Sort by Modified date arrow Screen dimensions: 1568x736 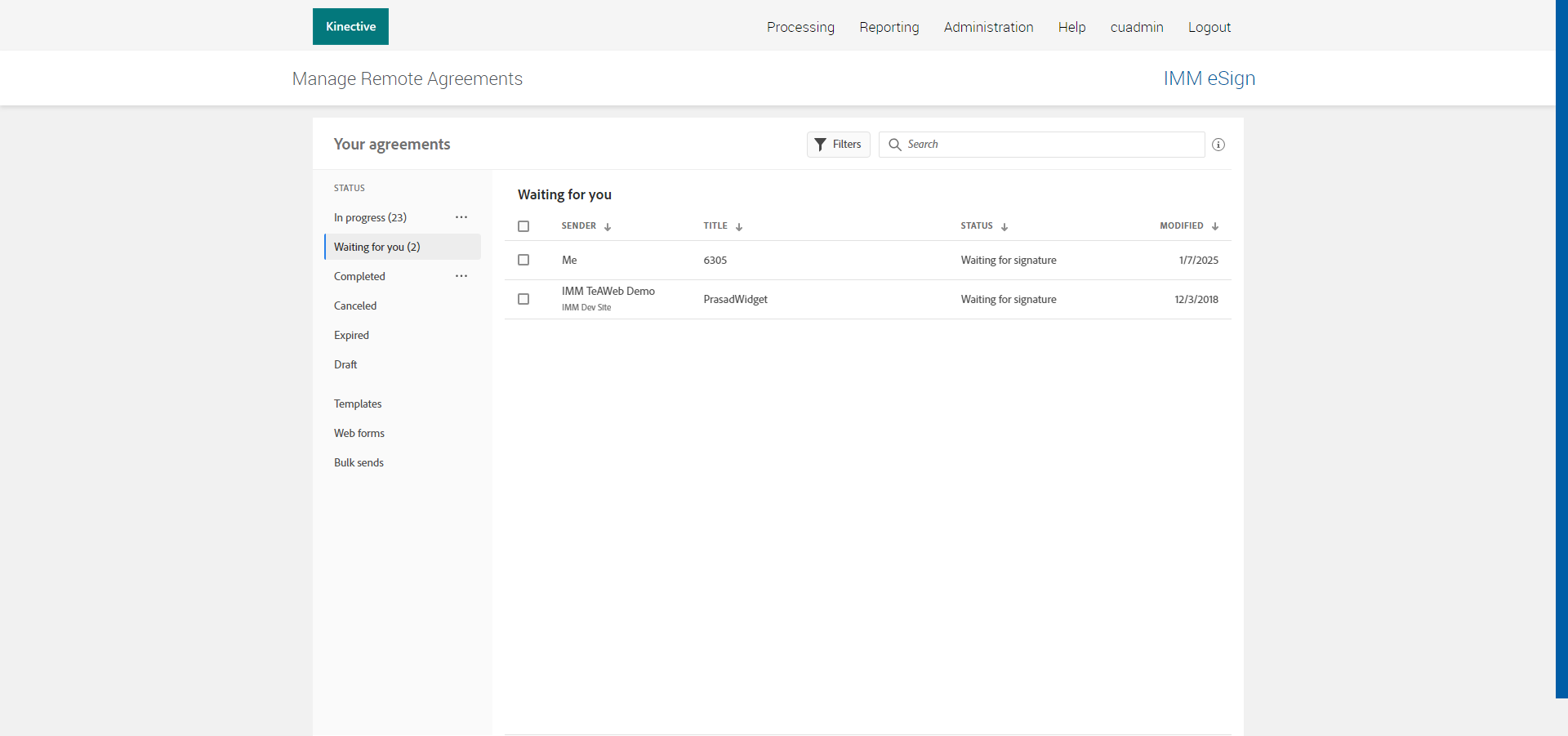pyautogui.click(x=1215, y=227)
